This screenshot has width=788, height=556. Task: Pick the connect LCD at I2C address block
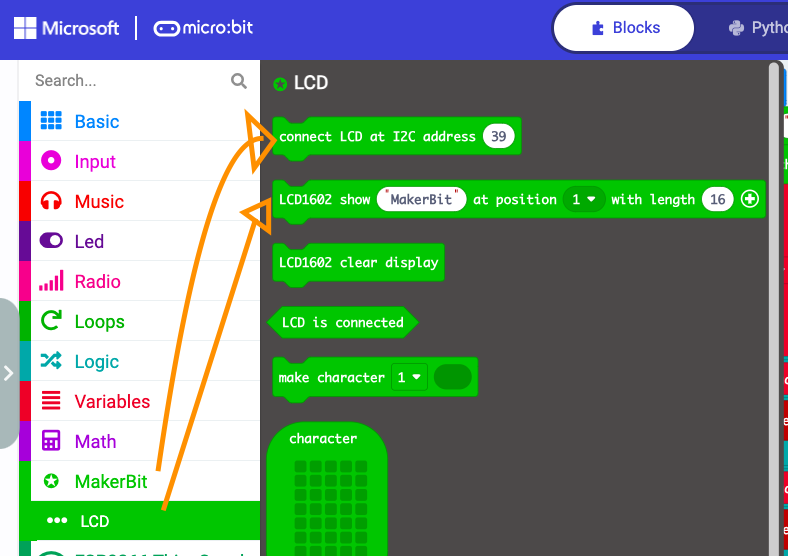(x=397, y=137)
